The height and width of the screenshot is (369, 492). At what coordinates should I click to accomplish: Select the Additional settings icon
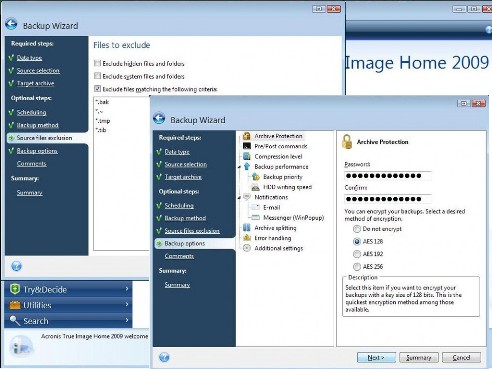[x=247, y=248]
